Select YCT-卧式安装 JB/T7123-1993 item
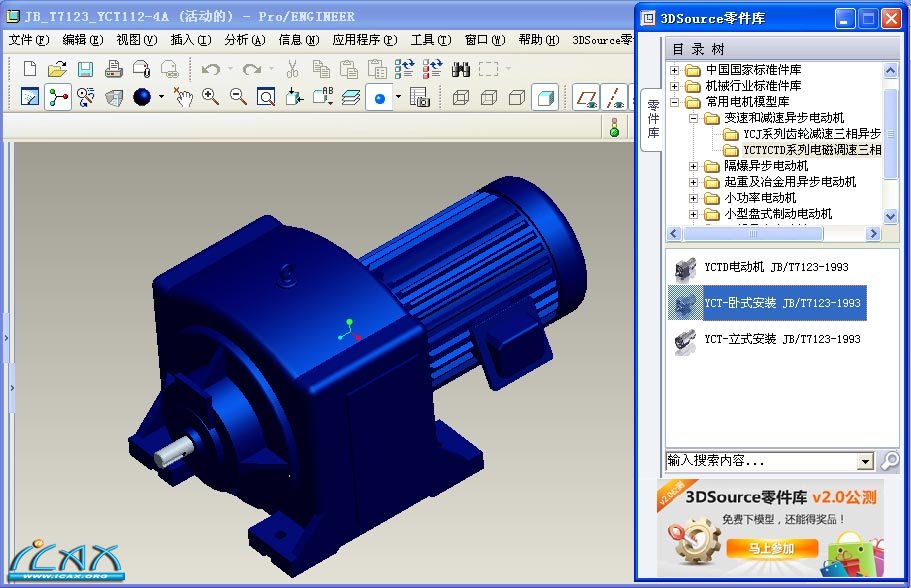 767,303
